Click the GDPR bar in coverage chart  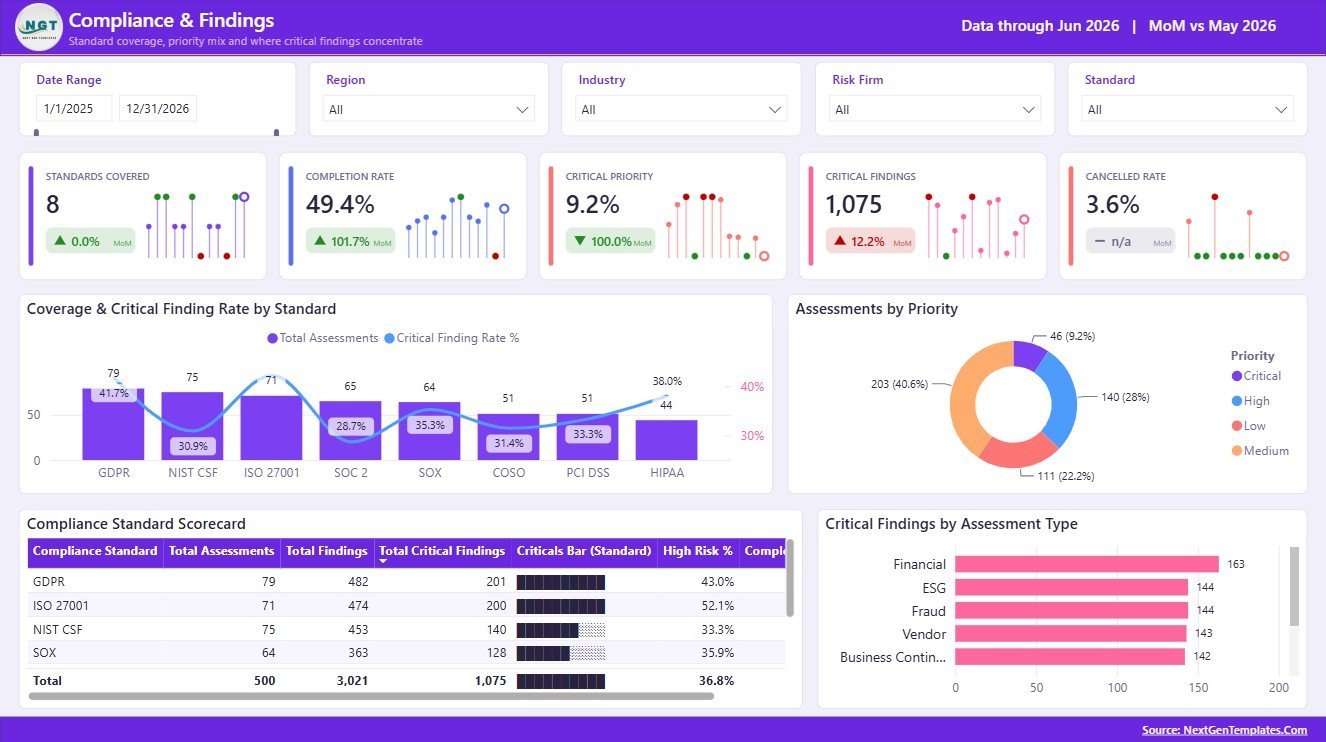tap(113, 424)
